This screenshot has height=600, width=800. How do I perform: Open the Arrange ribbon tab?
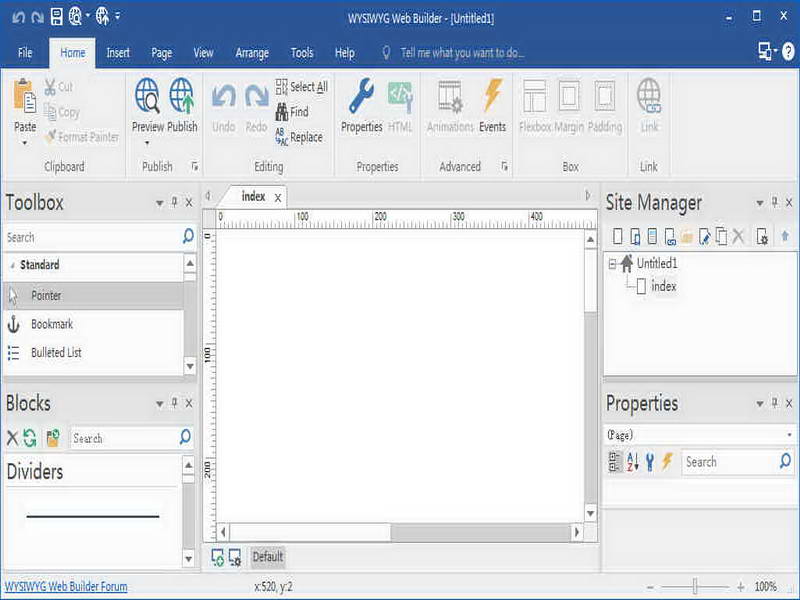252,53
